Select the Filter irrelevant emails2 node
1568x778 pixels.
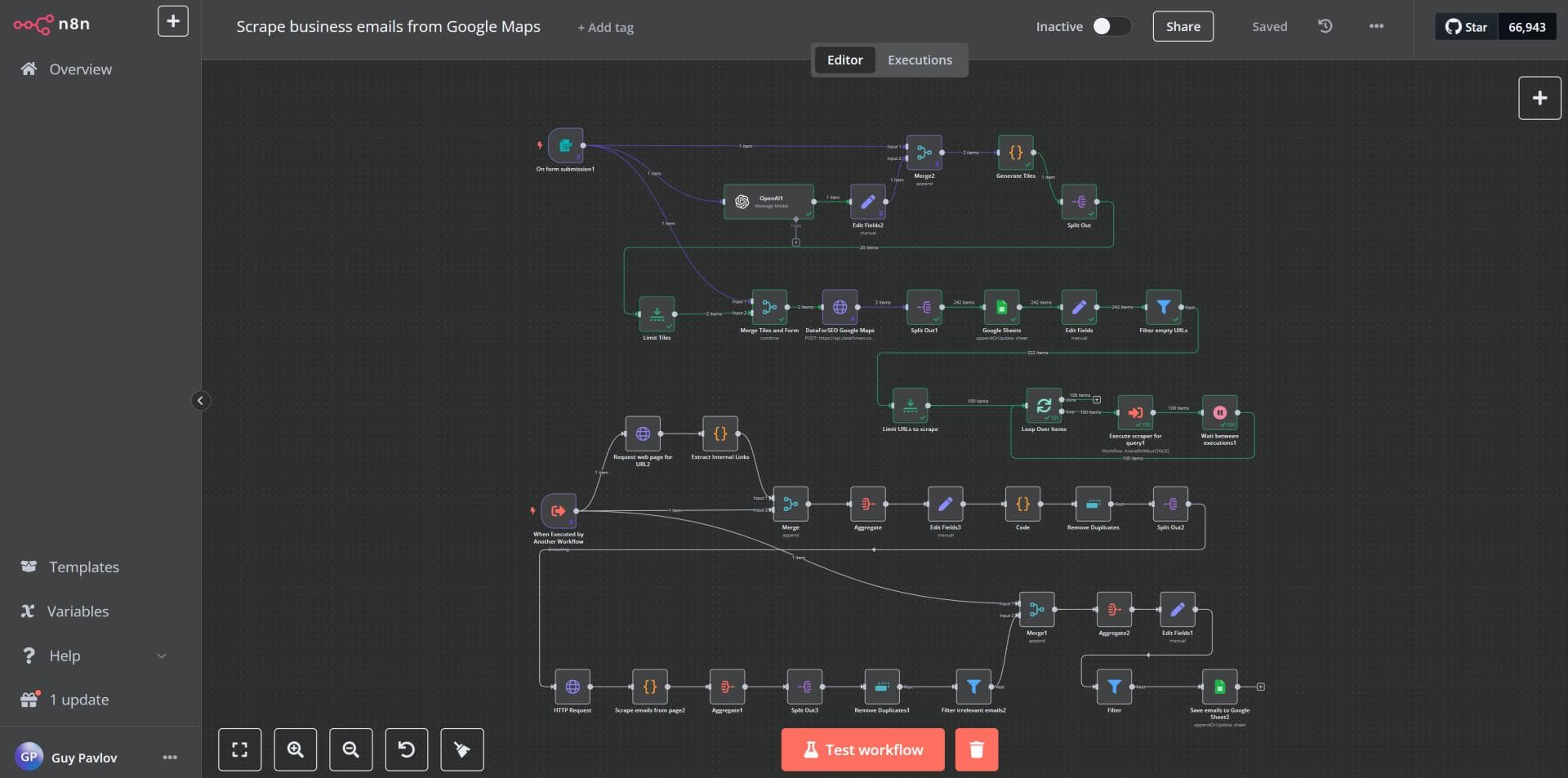[x=973, y=687]
